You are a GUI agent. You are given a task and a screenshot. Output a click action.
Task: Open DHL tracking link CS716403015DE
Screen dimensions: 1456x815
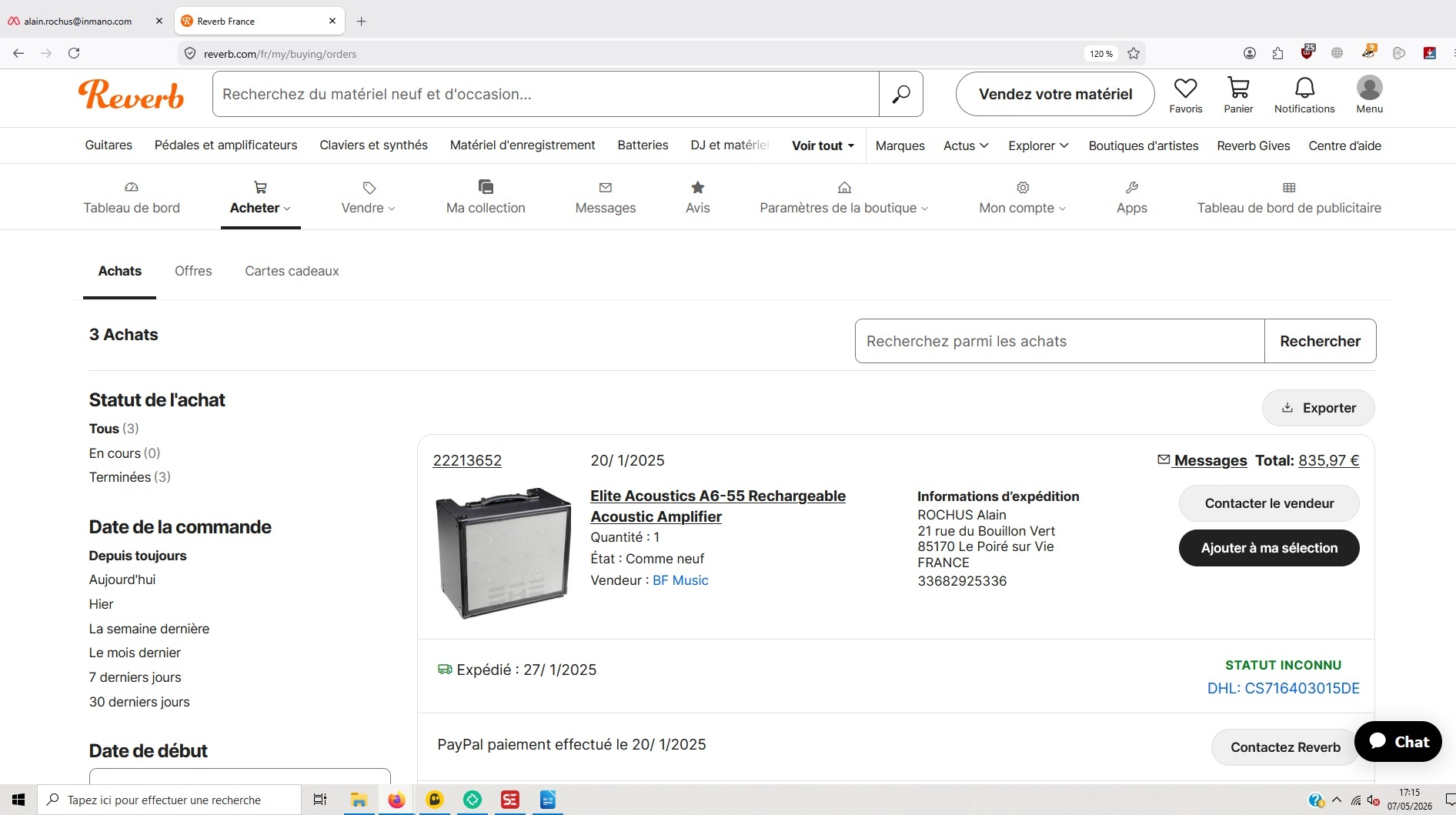coord(1283,688)
